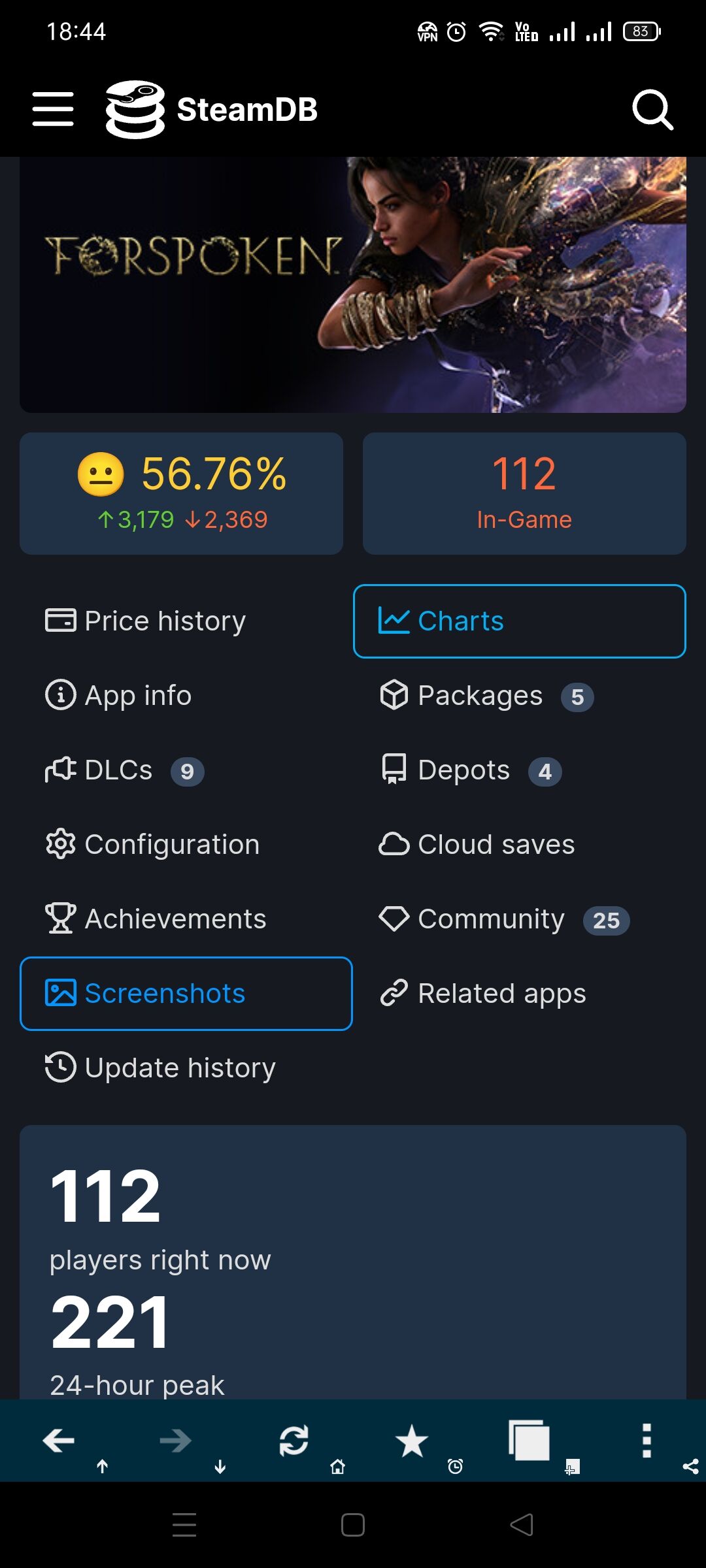This screenshot has height=1568, width=706.
Task: Open Packages section
Action: coord(486,696)
